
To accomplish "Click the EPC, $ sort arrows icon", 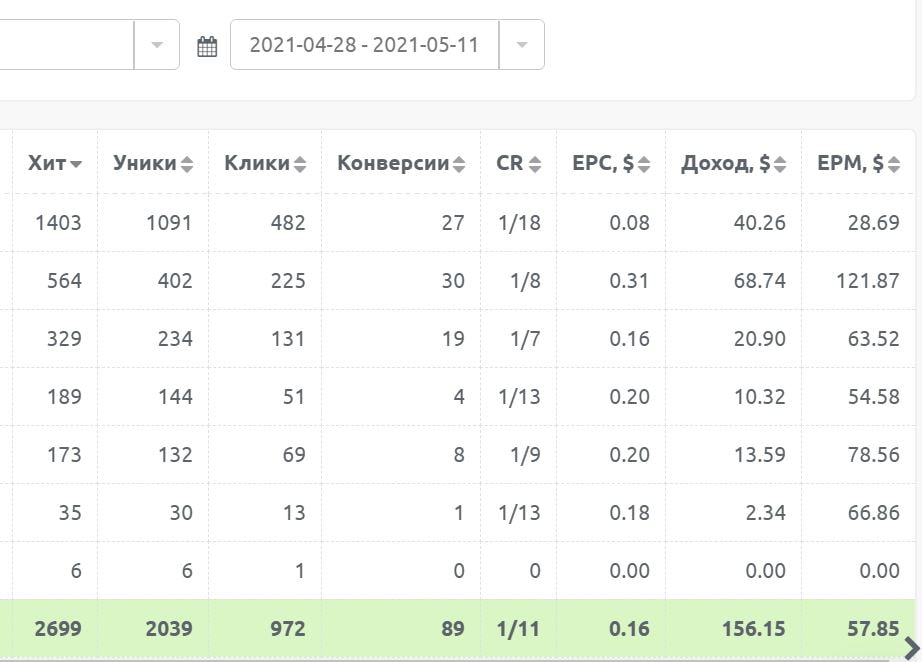I will point(644,164).
